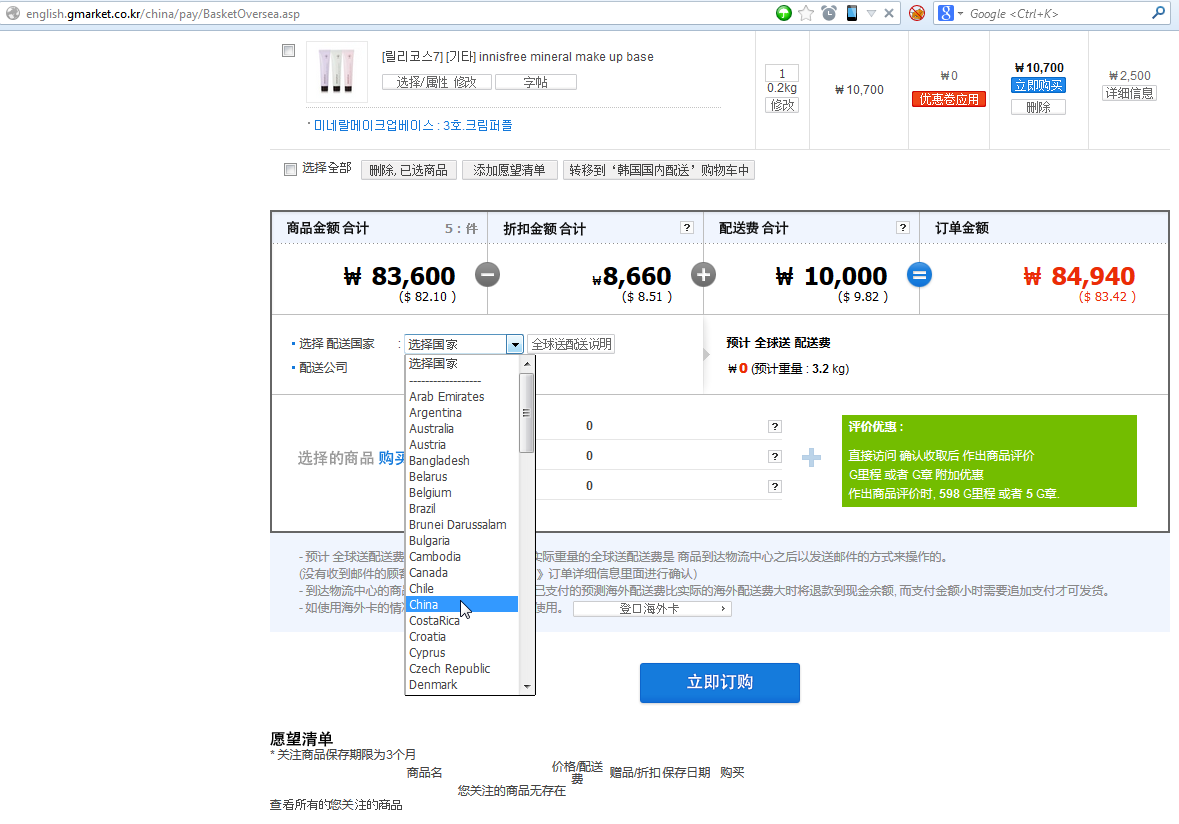Open the Google search engine selector
Viewport: 1179px width, 824px height.
pos(950,13)
